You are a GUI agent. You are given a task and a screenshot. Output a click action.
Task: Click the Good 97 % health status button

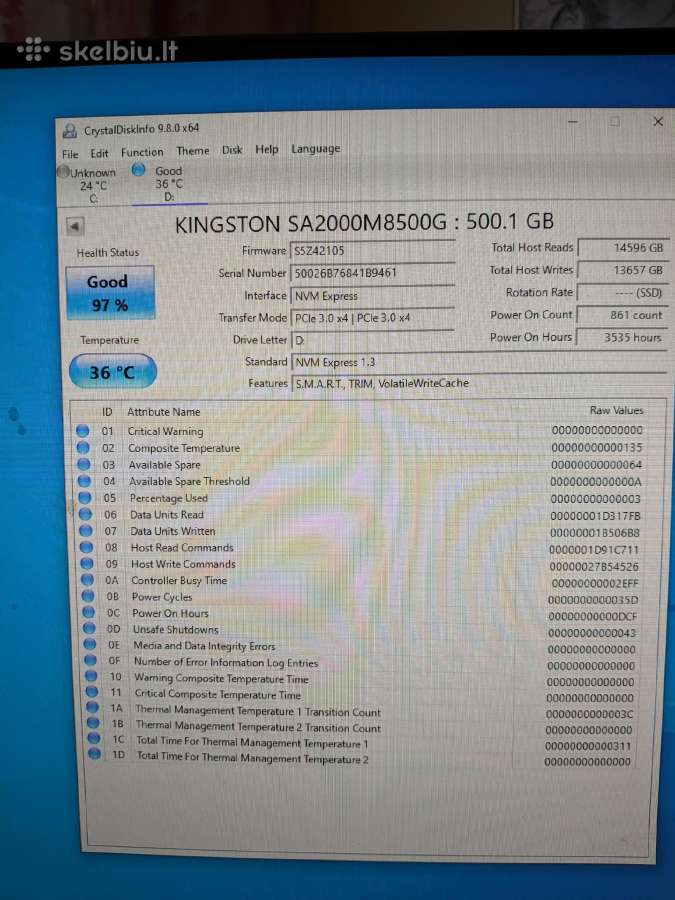[x=110, y=293]
